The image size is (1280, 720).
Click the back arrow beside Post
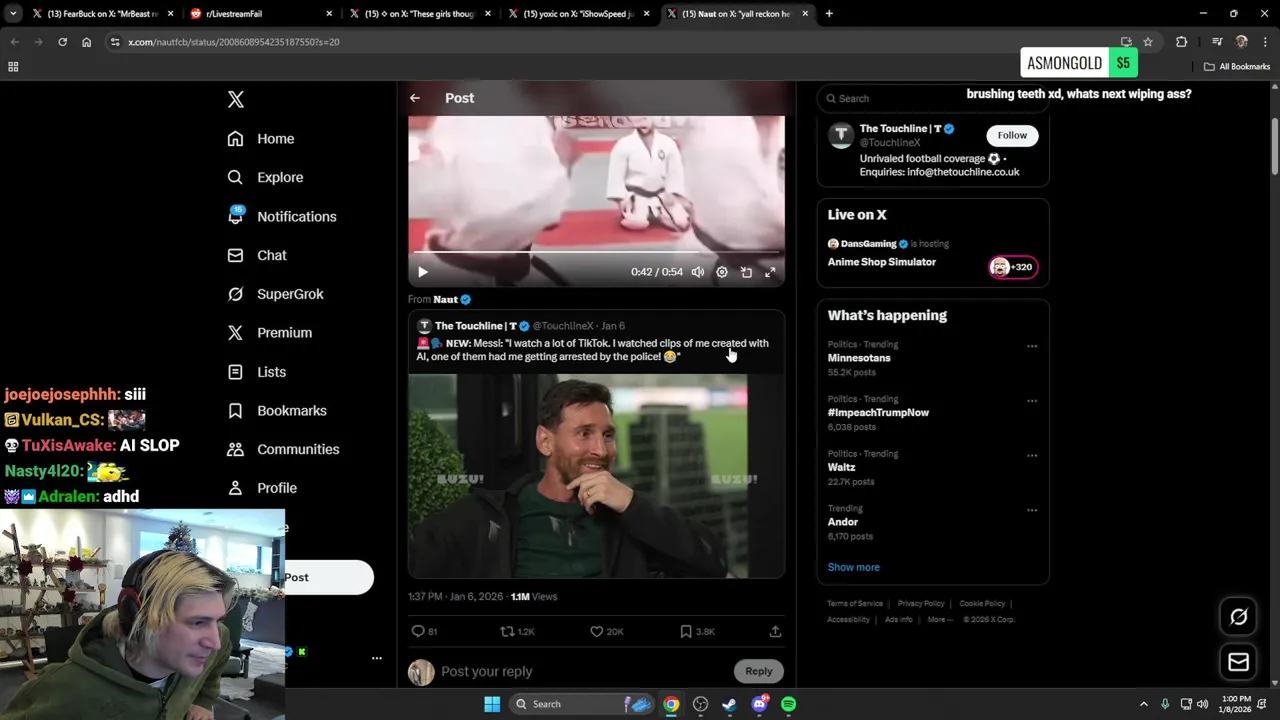pos(415,98)
